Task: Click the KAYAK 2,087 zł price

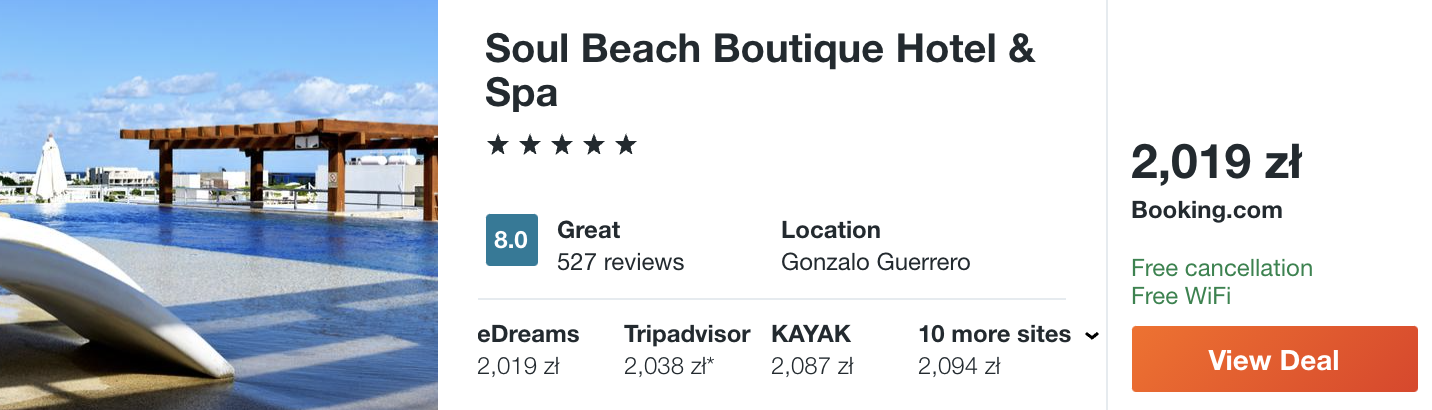Action: (811, 367)
